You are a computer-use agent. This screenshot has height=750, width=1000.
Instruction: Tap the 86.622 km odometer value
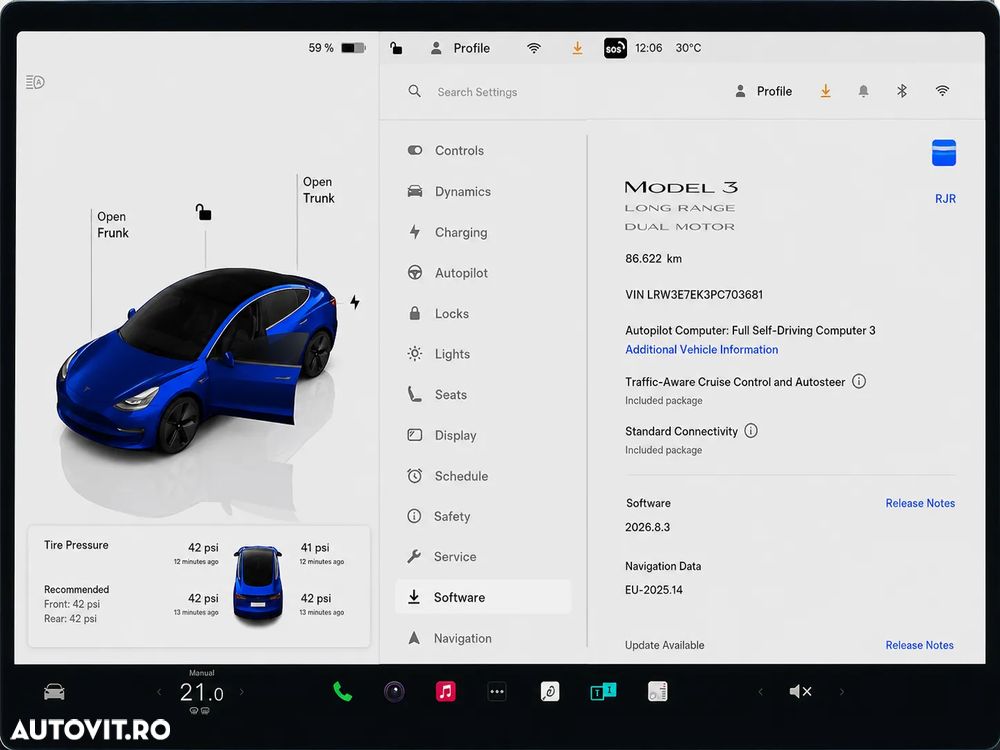(654, 259)
